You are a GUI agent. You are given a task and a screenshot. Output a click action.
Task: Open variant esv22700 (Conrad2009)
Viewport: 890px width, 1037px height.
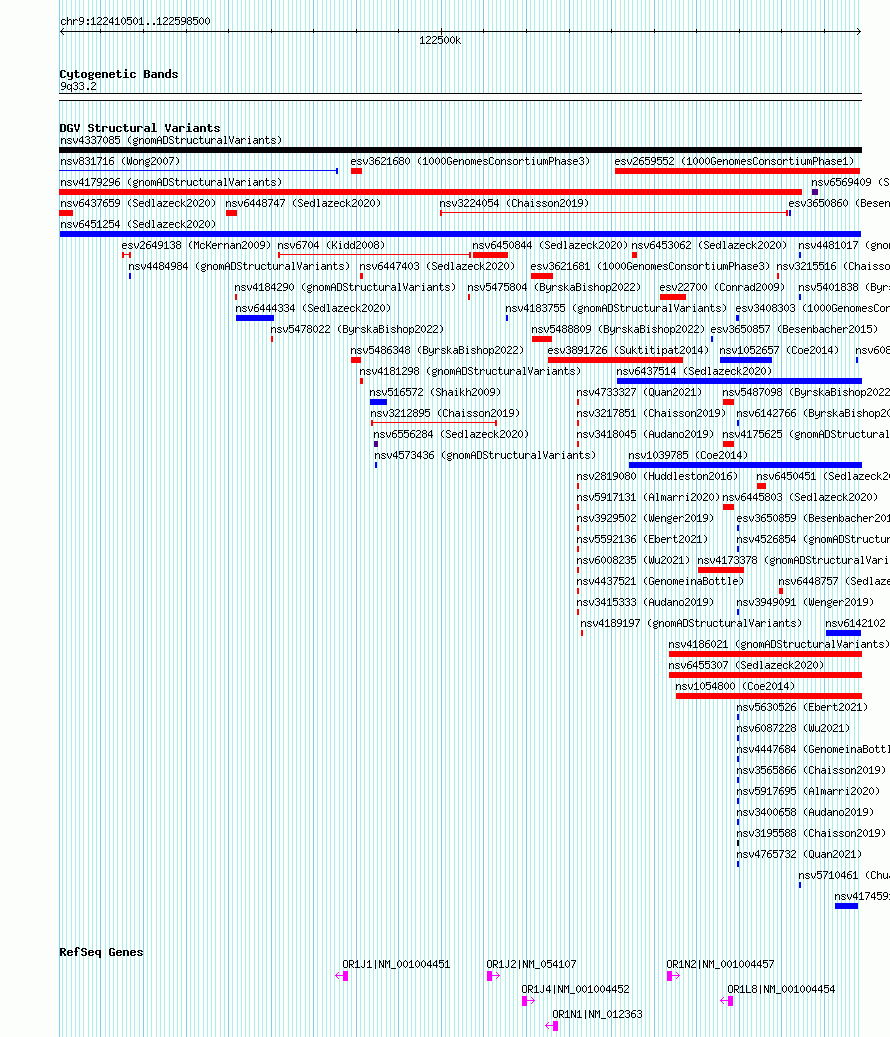click(722, 288)
